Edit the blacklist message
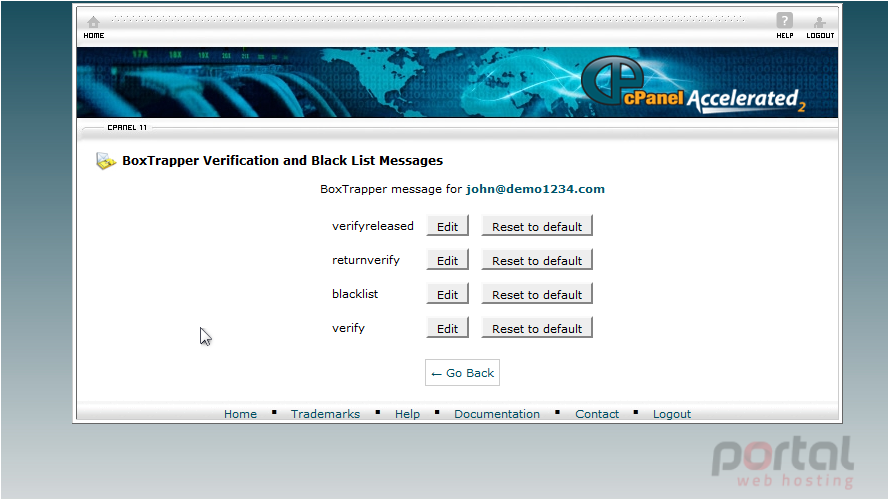 point(447,294)
